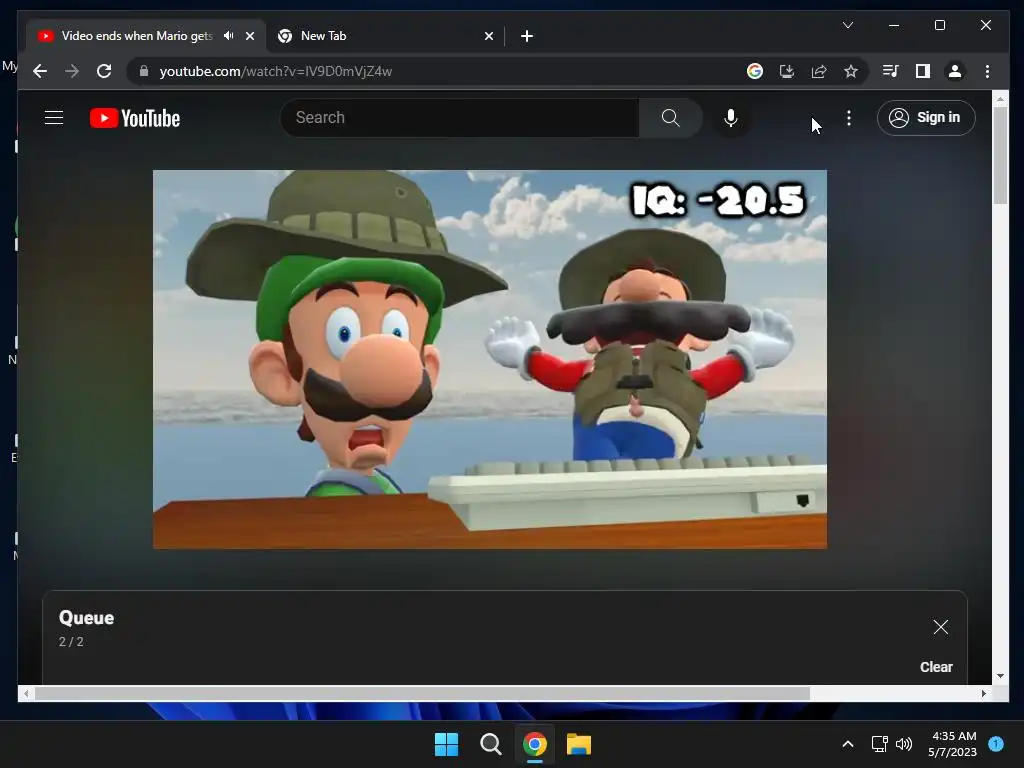Click the video player frame
1024x768 pixels.
pos(490,359)
